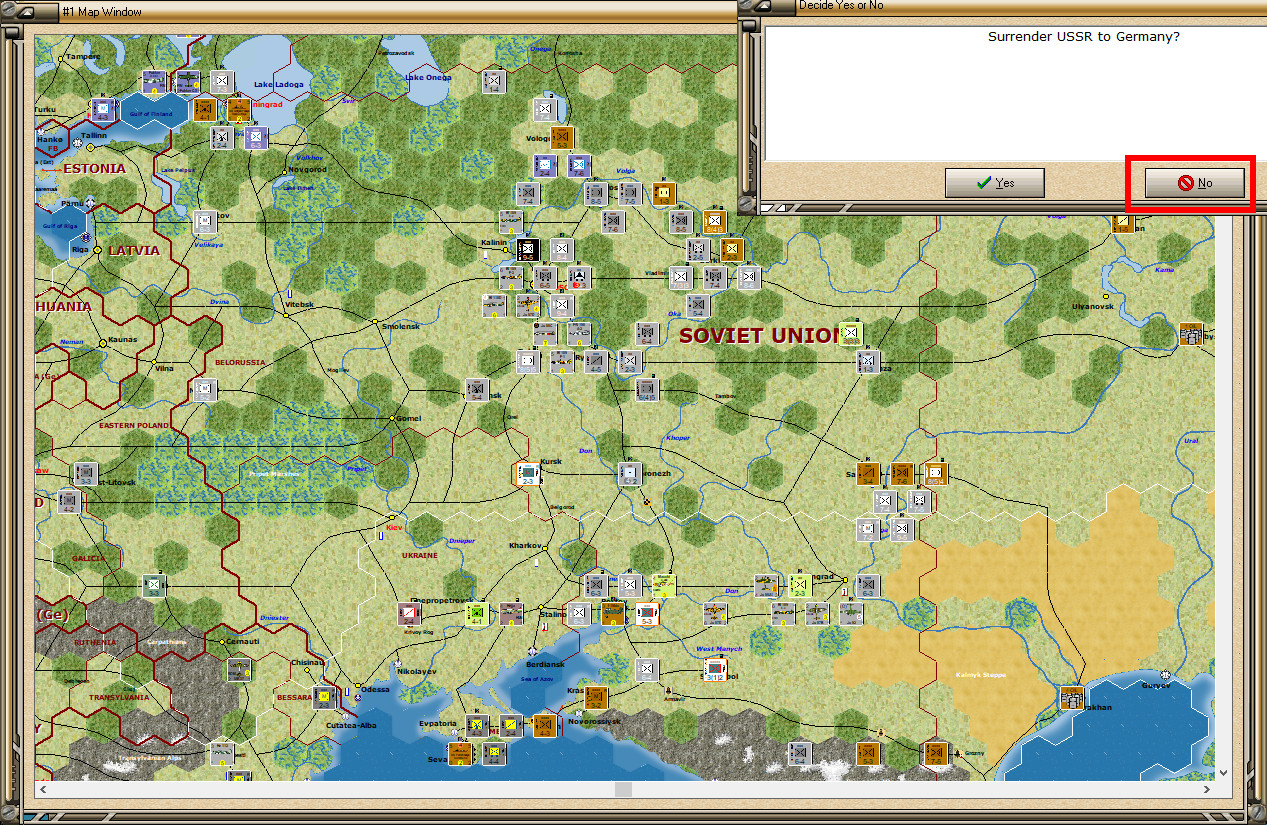Select the brown 1-3 HQ counter

click(x=664, y=193)
